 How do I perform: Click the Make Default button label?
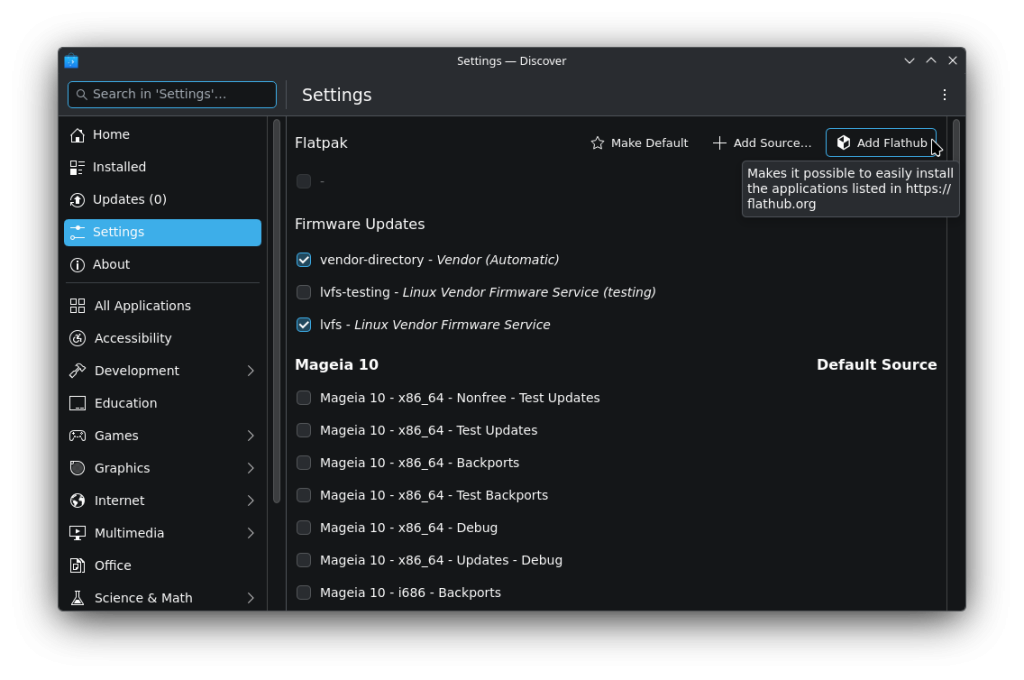click(649, 143)
